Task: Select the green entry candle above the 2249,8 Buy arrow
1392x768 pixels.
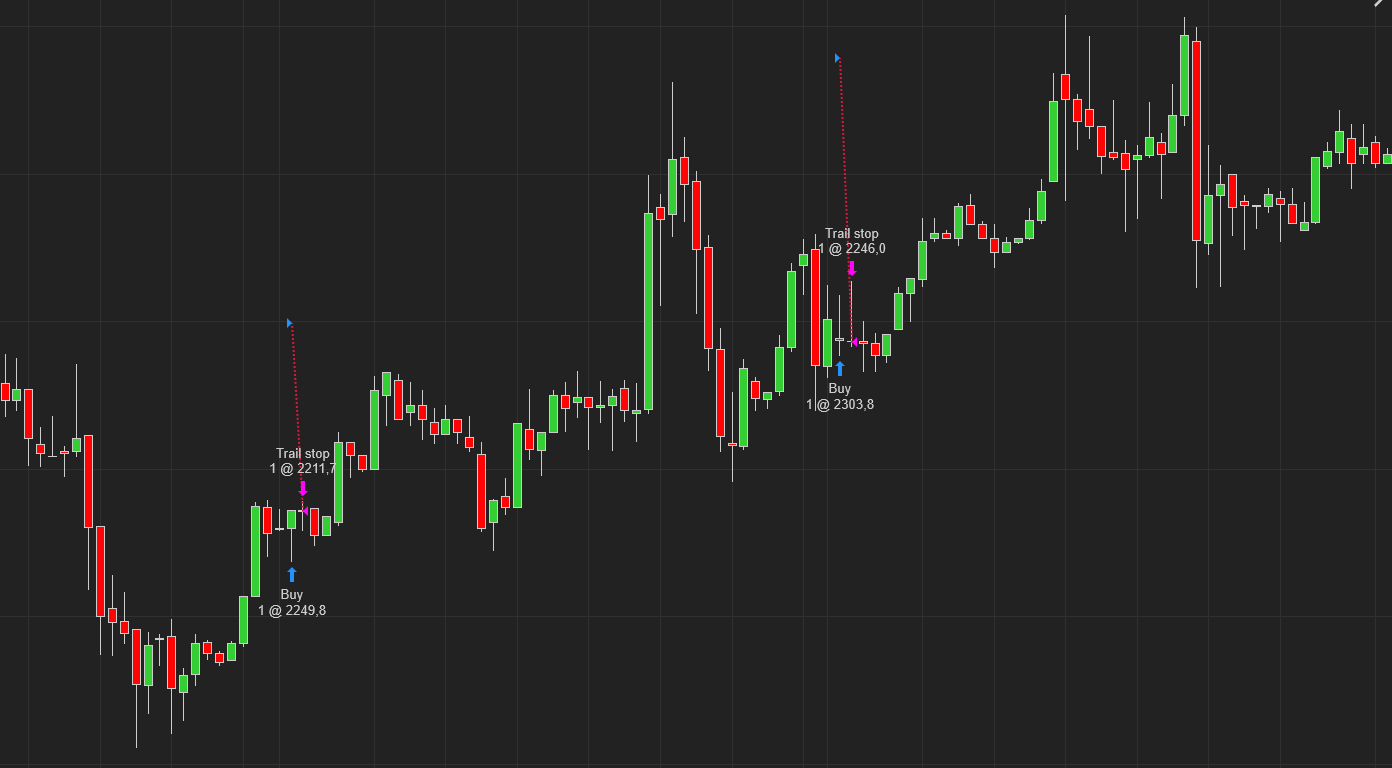Action: tap(292, 519)
